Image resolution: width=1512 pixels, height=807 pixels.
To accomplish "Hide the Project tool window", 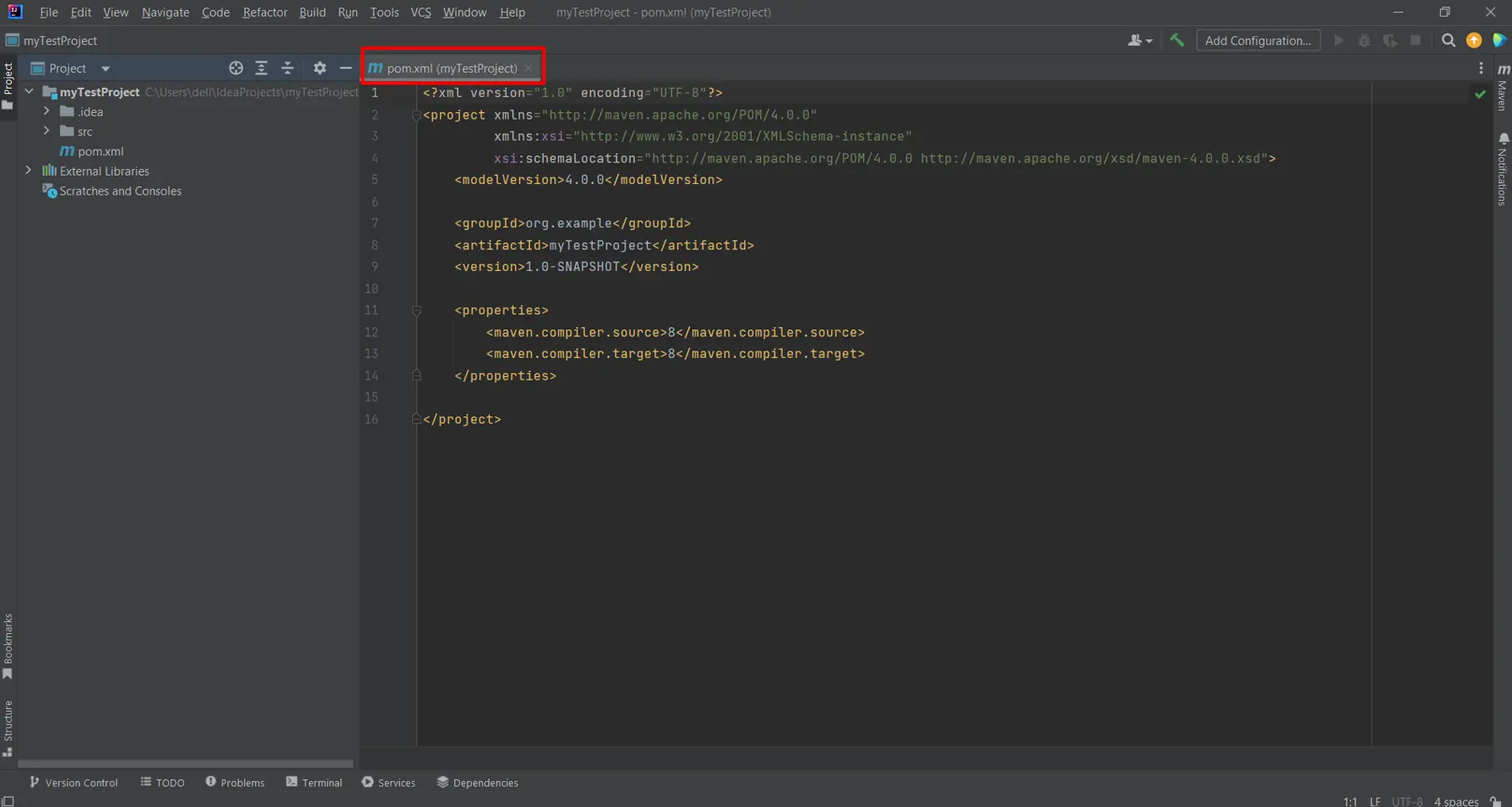I will pos(345,68).
